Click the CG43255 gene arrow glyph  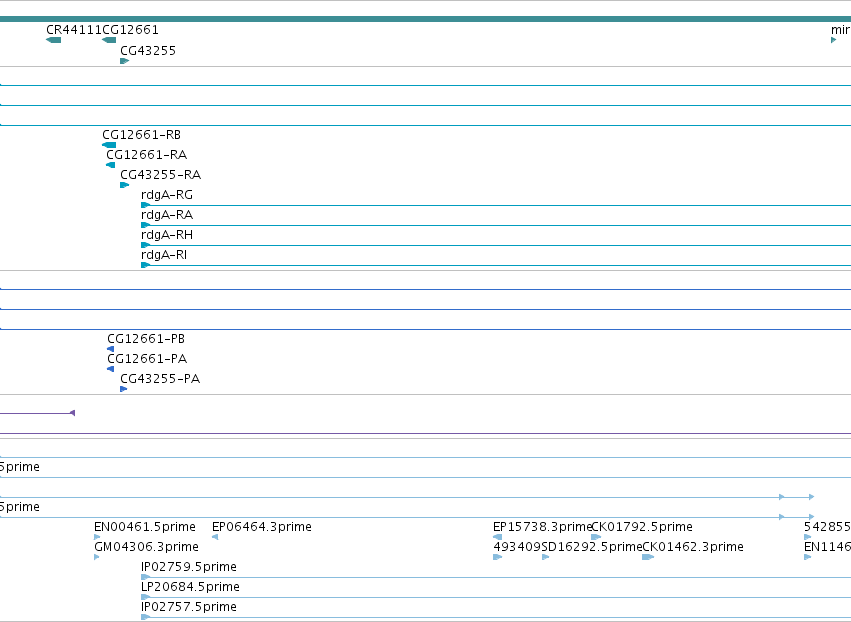pyautogui.click(x=124, y=61)
